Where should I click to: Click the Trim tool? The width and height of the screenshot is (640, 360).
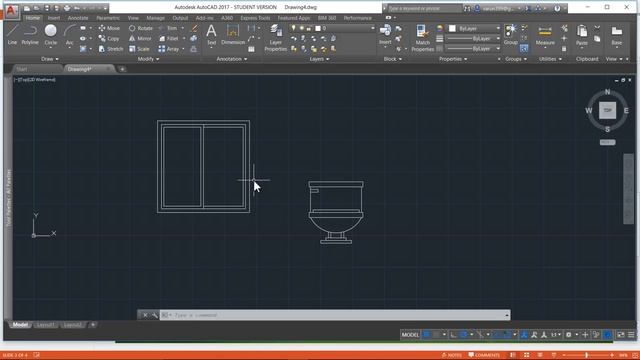coord(168,28)
